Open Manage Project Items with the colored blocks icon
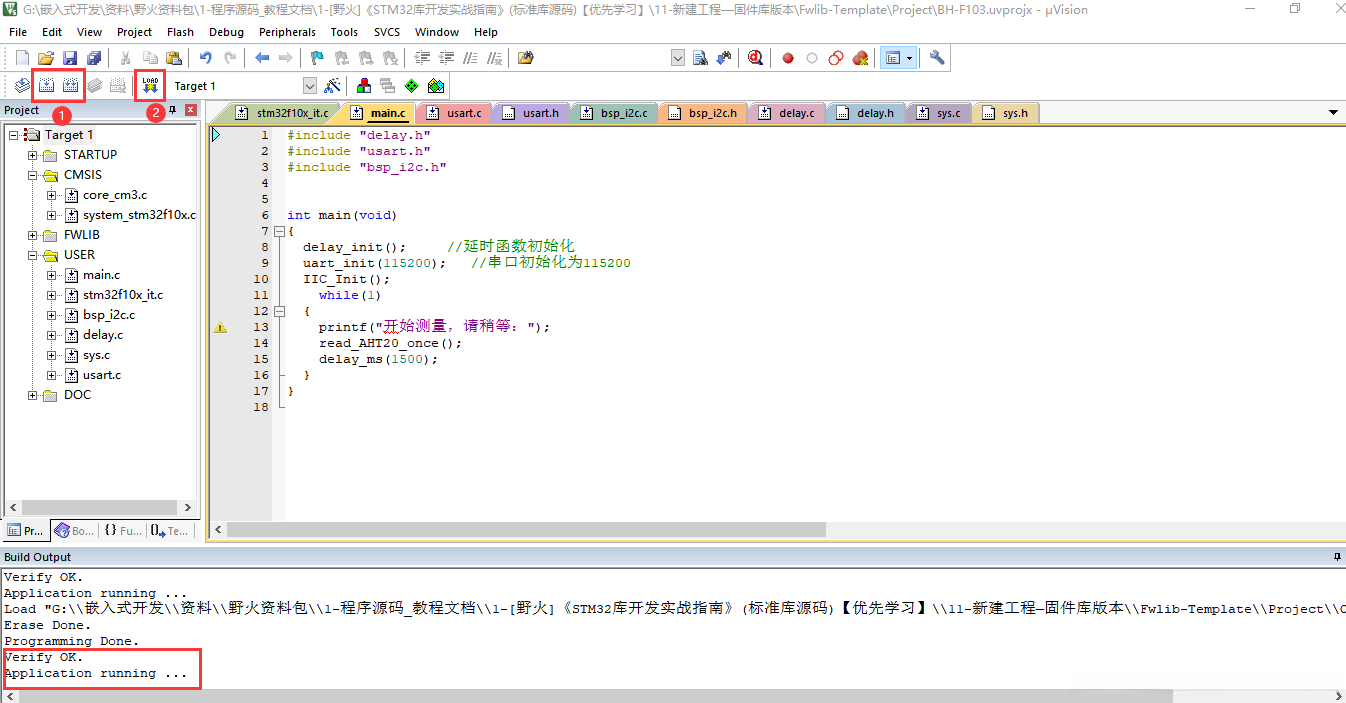Viewport: 1346px width, 703px height. tap(363, 86)
